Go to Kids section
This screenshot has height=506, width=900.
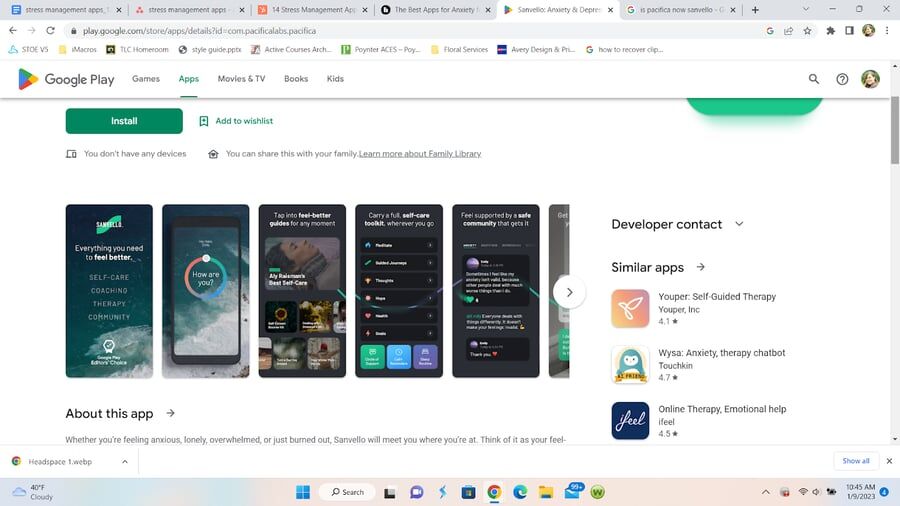(335, 79)
